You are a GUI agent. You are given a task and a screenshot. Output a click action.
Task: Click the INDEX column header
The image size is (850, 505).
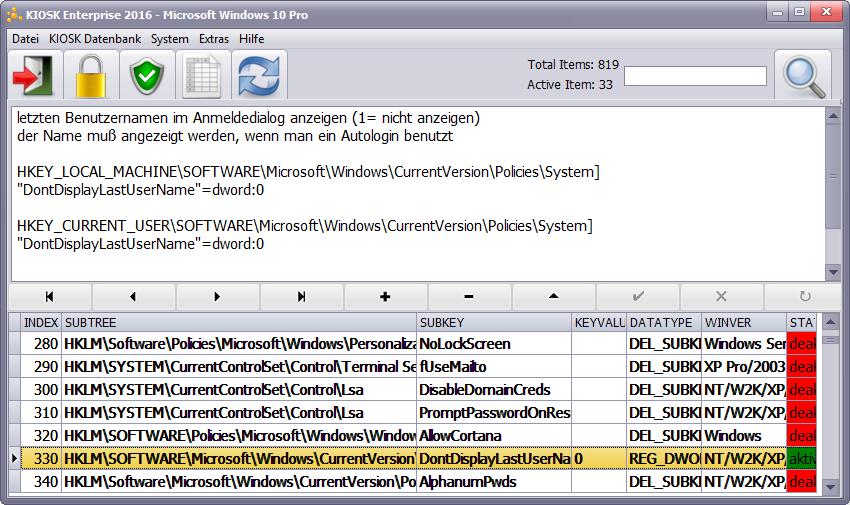[41, 322]
